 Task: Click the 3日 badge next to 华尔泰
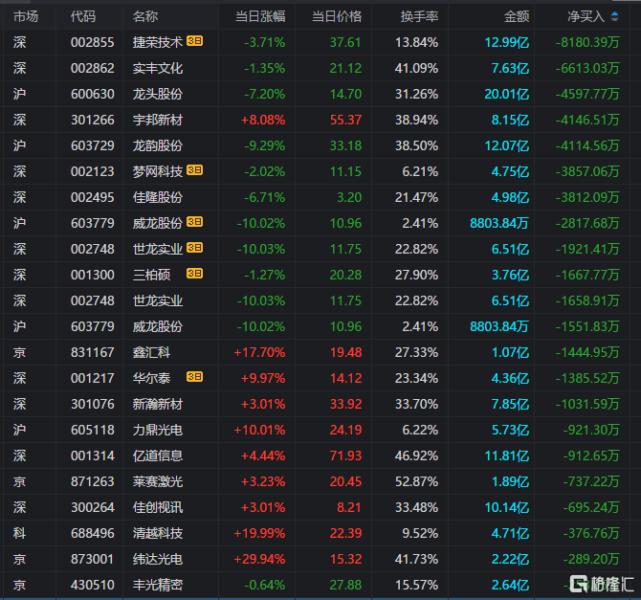click(195, 377)
